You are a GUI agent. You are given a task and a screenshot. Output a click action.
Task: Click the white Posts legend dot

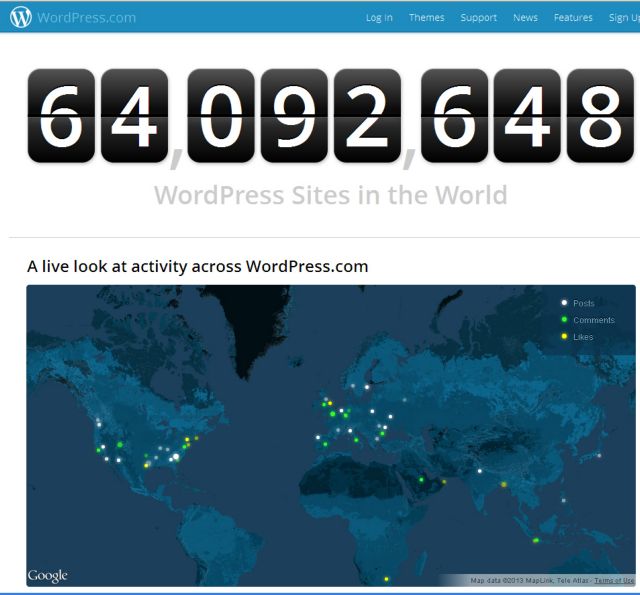[565, 303]
